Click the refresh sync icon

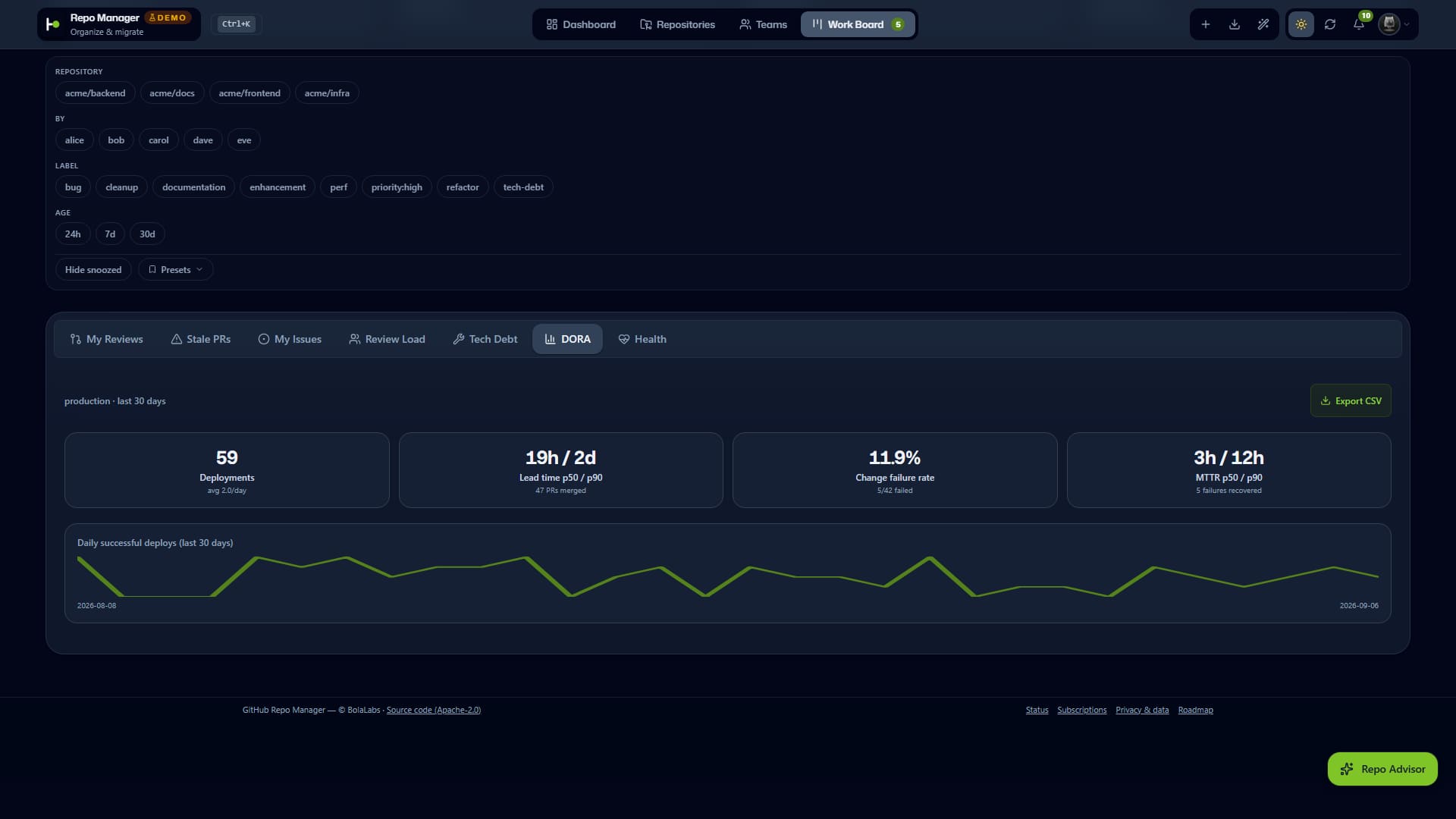(1329, 24)
